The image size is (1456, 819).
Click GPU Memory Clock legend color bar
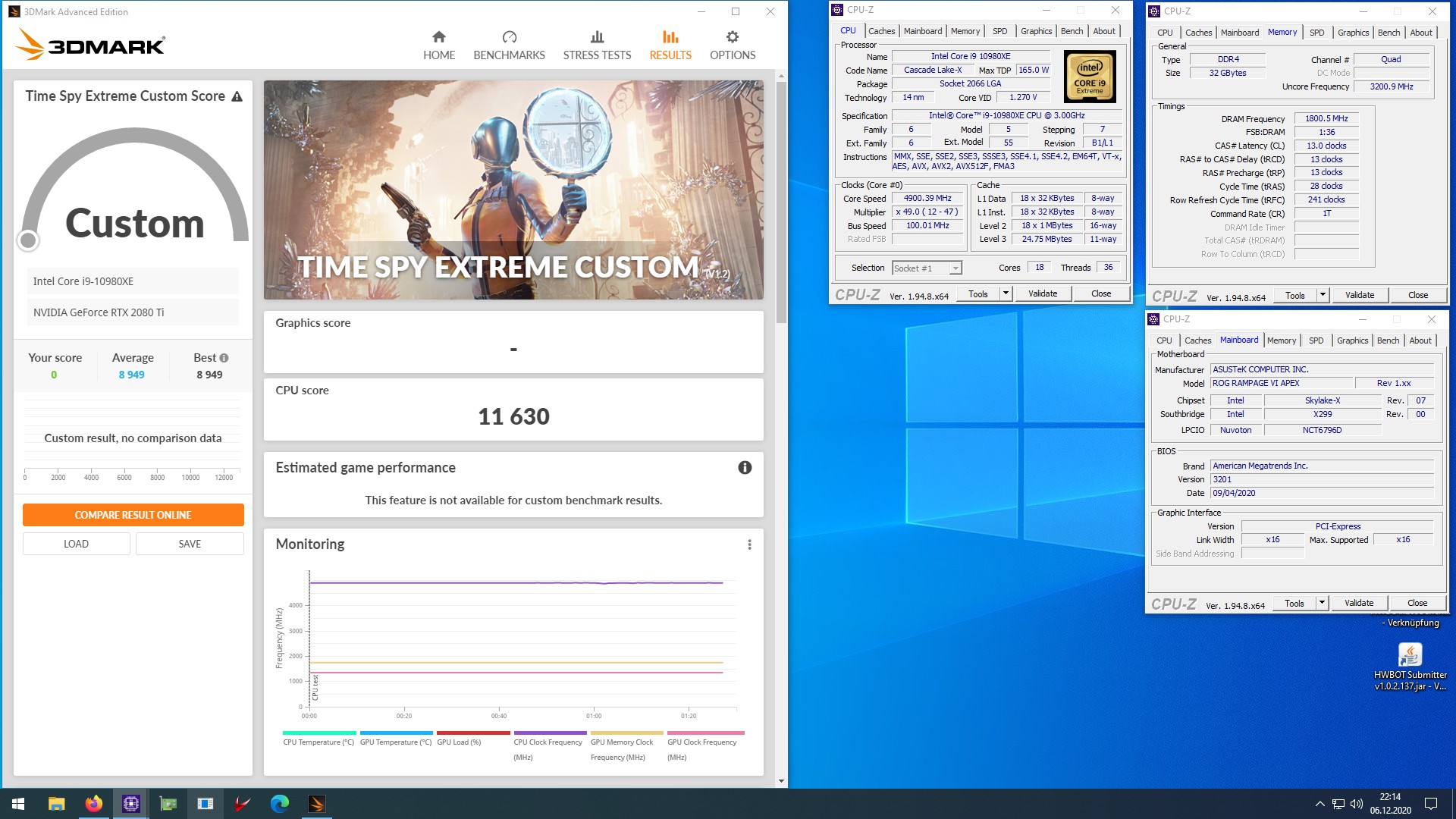coord(627,733)
